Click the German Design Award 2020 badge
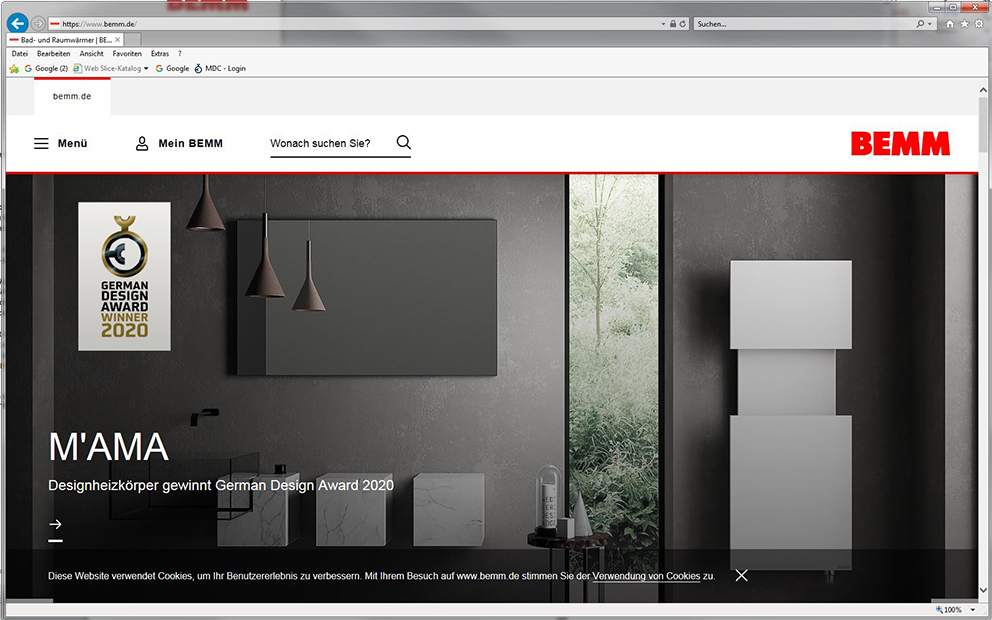This screenshot has width=992, height=620. (x=124, y=276)
